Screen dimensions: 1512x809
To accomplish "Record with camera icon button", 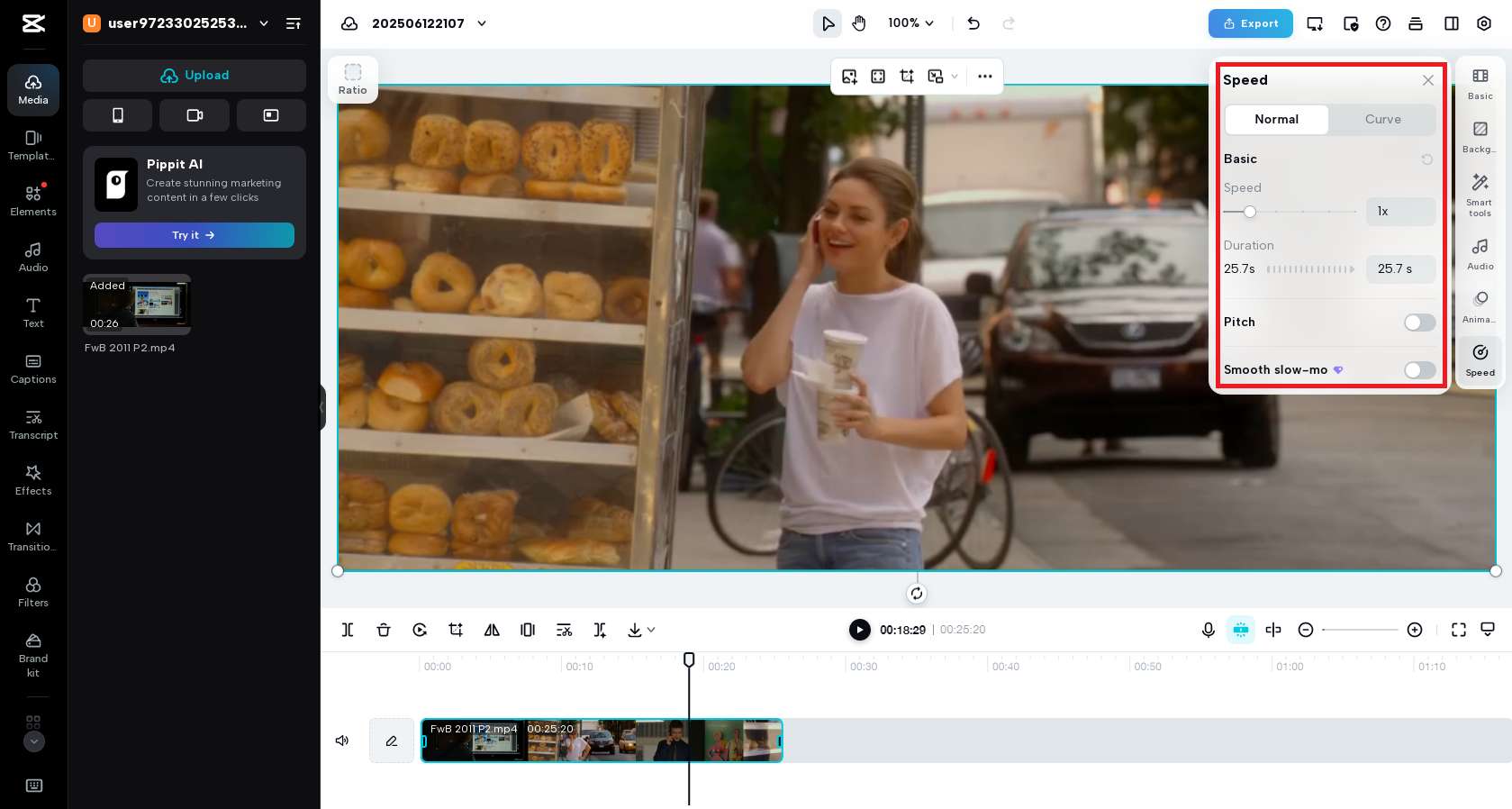I will (x=195, y=115).
